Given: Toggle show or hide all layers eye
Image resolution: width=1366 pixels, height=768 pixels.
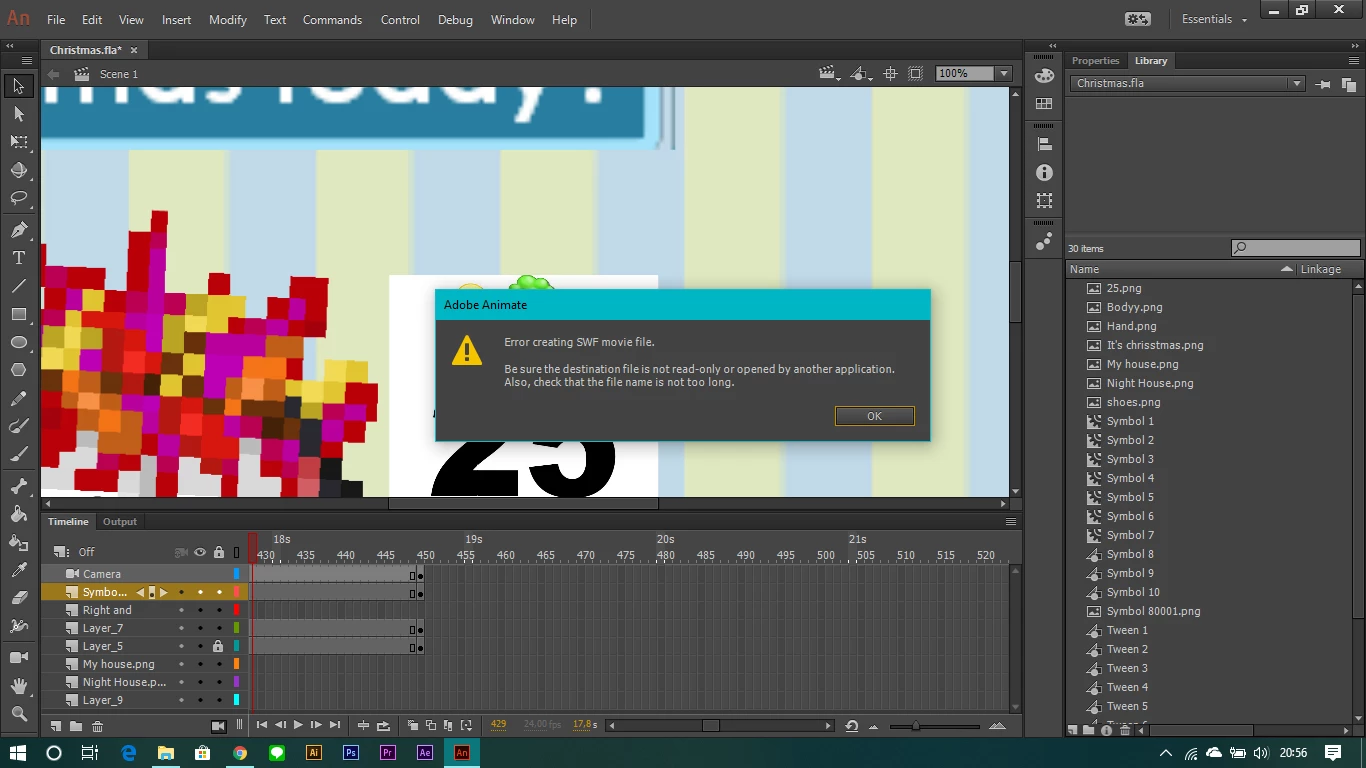Looking at the screenshot, I should click(200, 552).
